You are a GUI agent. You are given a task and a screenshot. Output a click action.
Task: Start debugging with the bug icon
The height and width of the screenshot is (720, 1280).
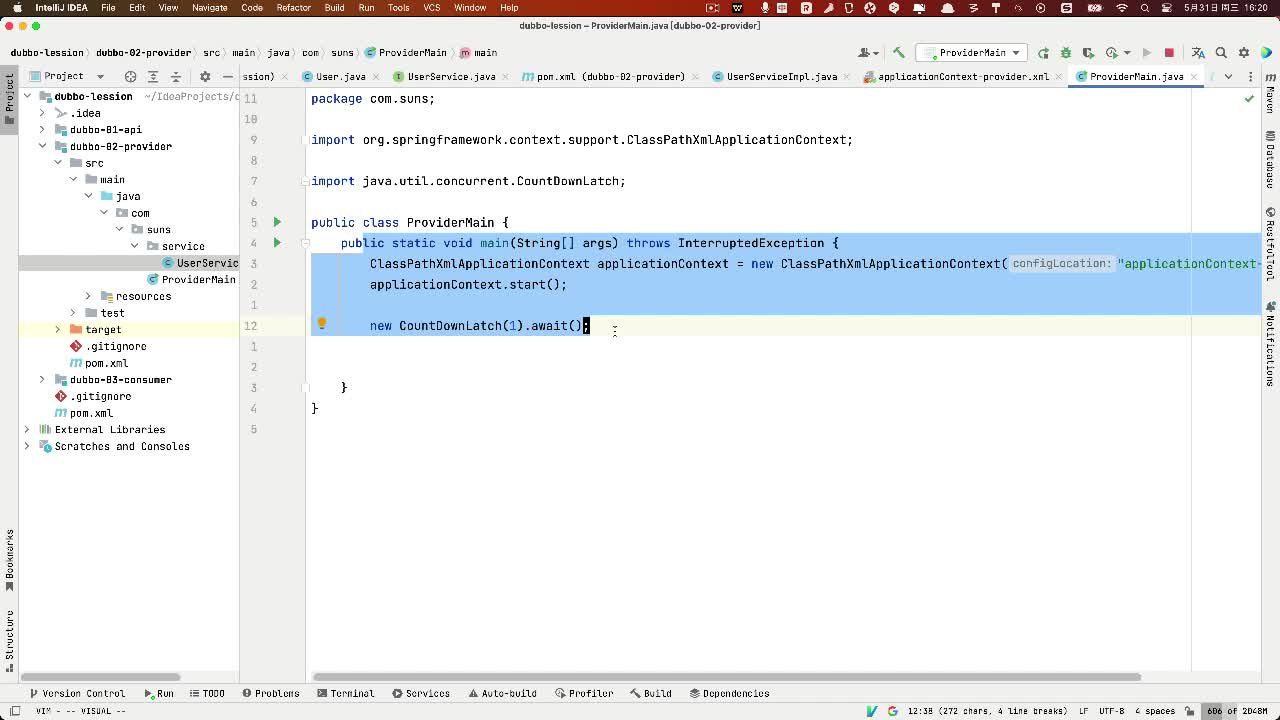click(x=1065, y=53)
